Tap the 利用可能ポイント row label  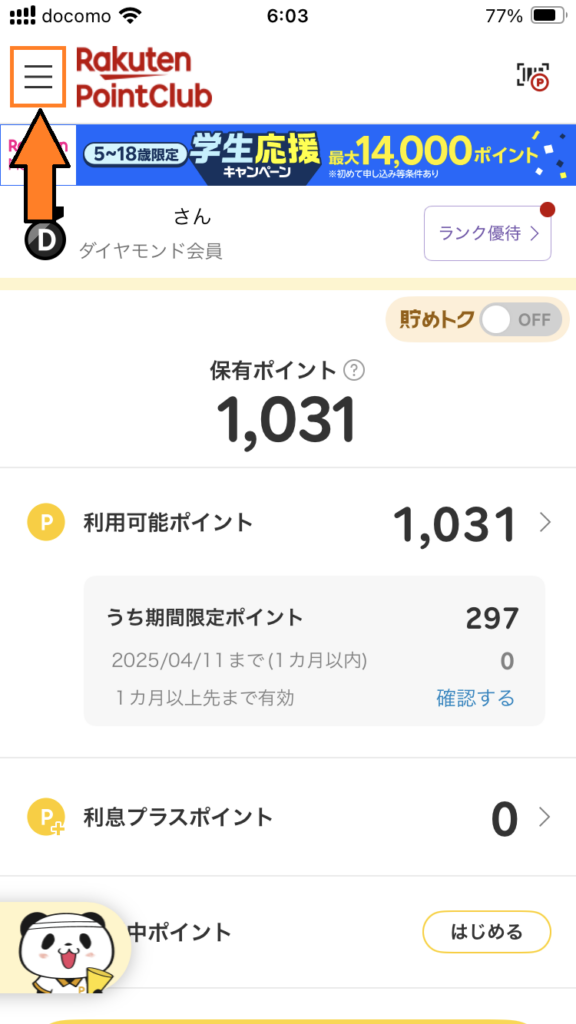pyautogui.click(x=168, y=522)
